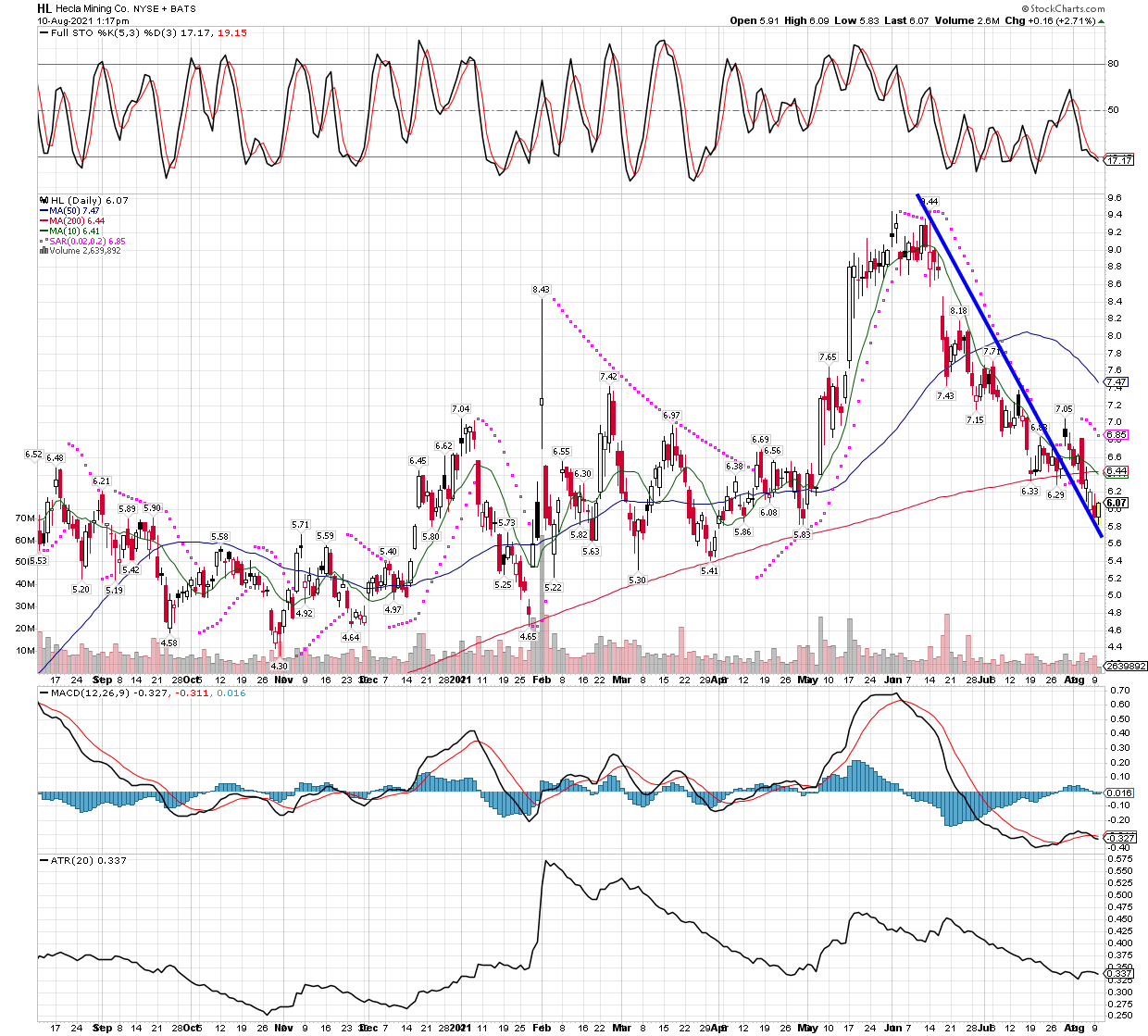Click the 8.18 price label on the chart
Screen dimensions: 1148x1036
click(x=958, y=311)
